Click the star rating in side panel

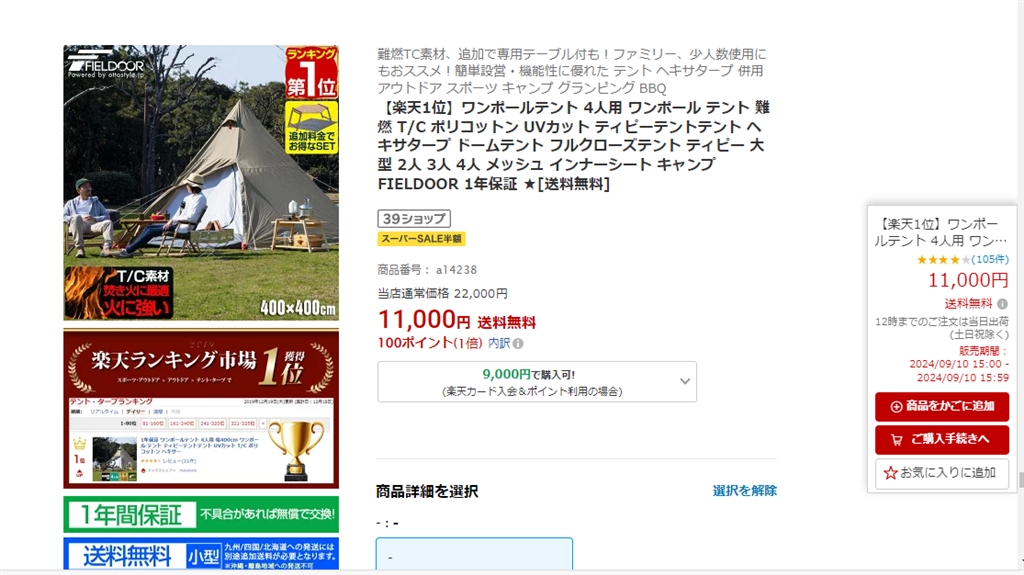[943, 259]
